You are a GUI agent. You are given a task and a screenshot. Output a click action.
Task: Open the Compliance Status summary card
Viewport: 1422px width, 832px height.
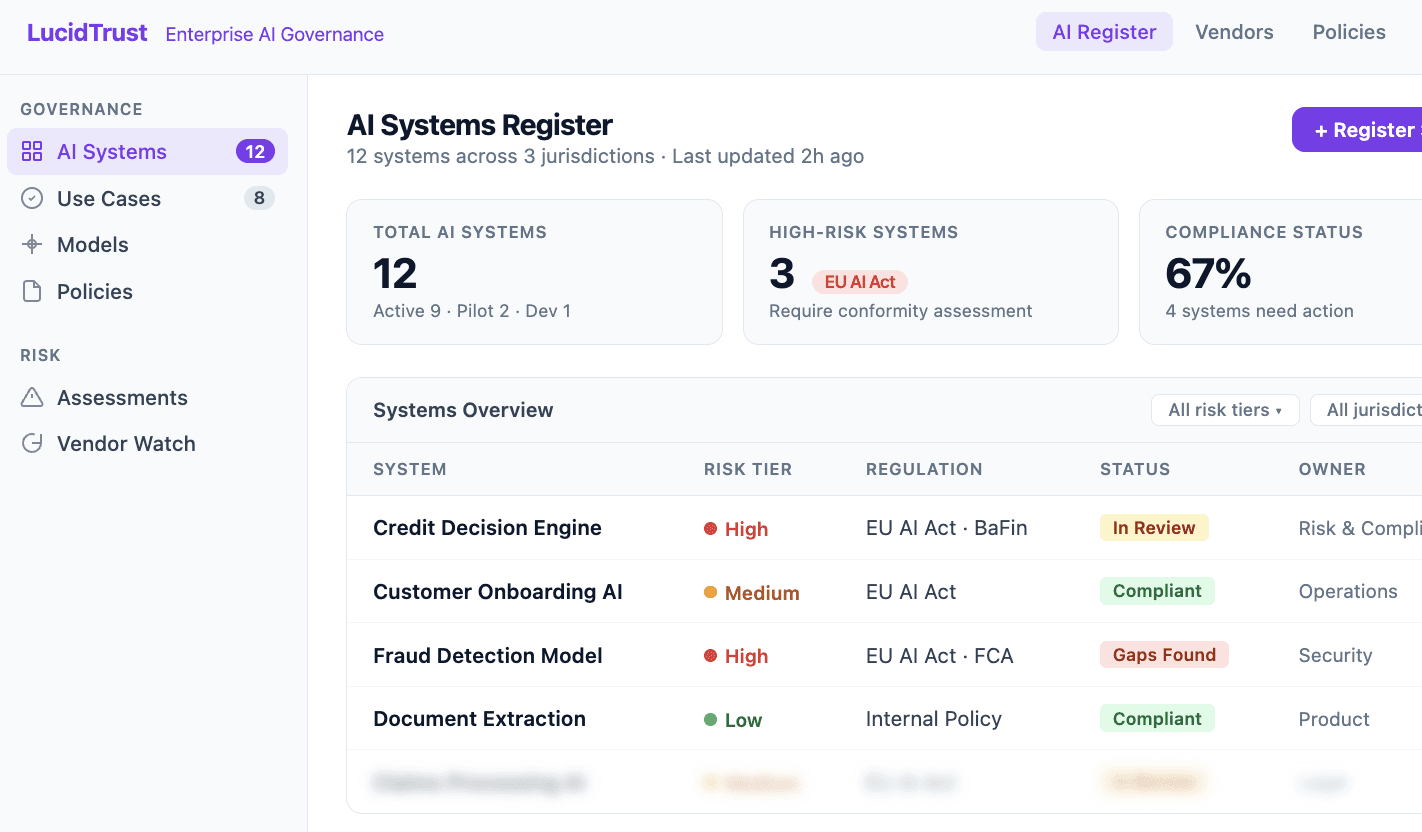tap(1281, 272)
